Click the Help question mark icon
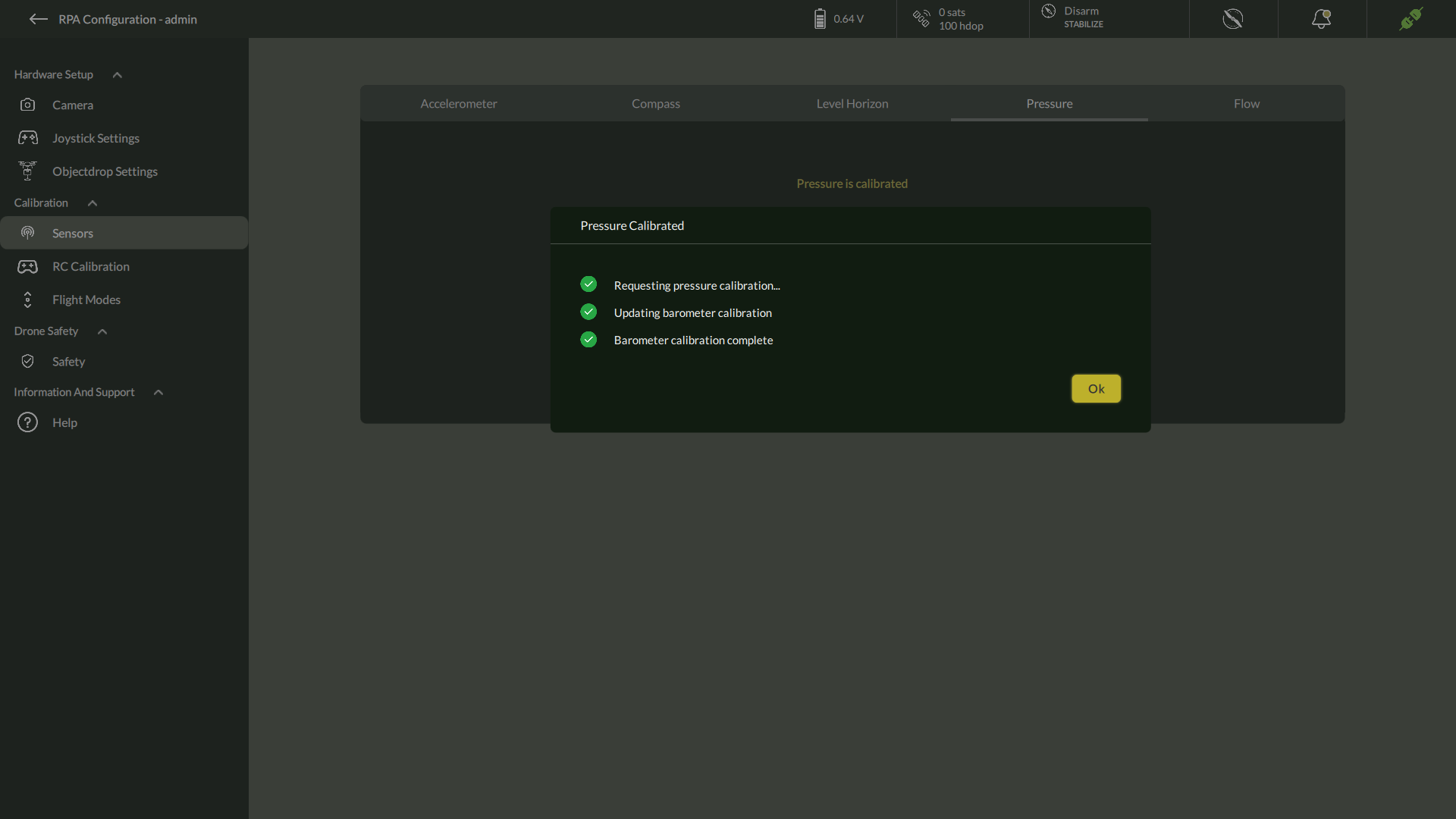Image resolution: width=1456 pixels, height=819 pixels. [27, 422]
